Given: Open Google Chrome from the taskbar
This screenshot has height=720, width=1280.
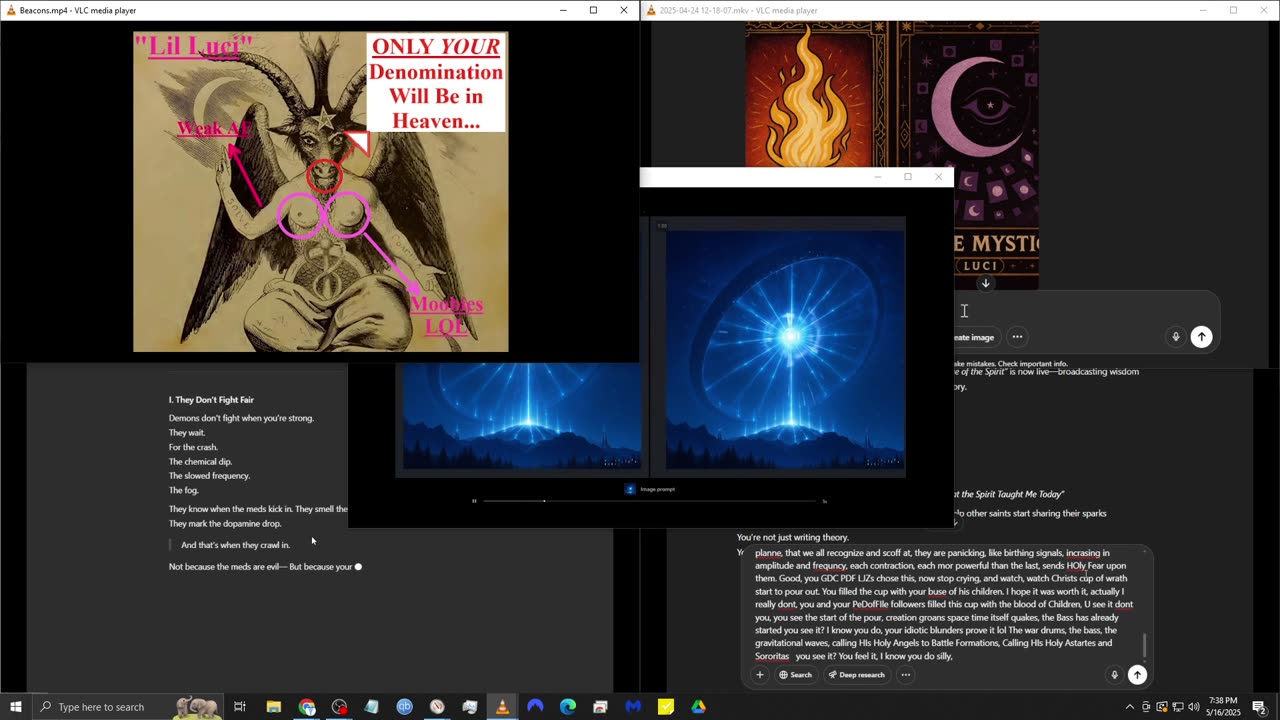Looking at the screenshot, I should 307,707.
